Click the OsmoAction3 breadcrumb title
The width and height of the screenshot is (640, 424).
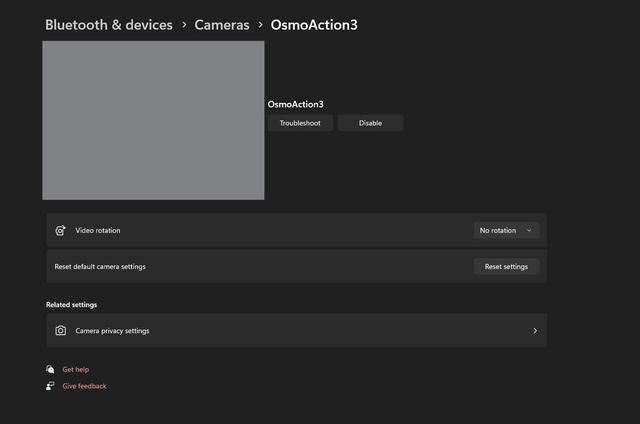click(x=313, y=24)
